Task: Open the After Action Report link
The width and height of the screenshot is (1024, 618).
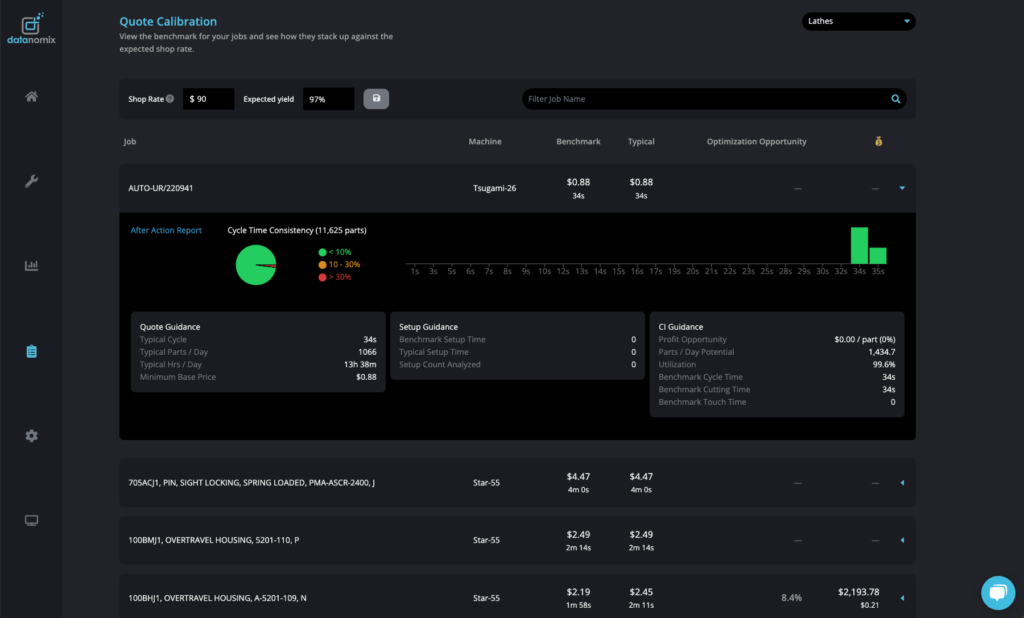Action: tap(166, 229)
